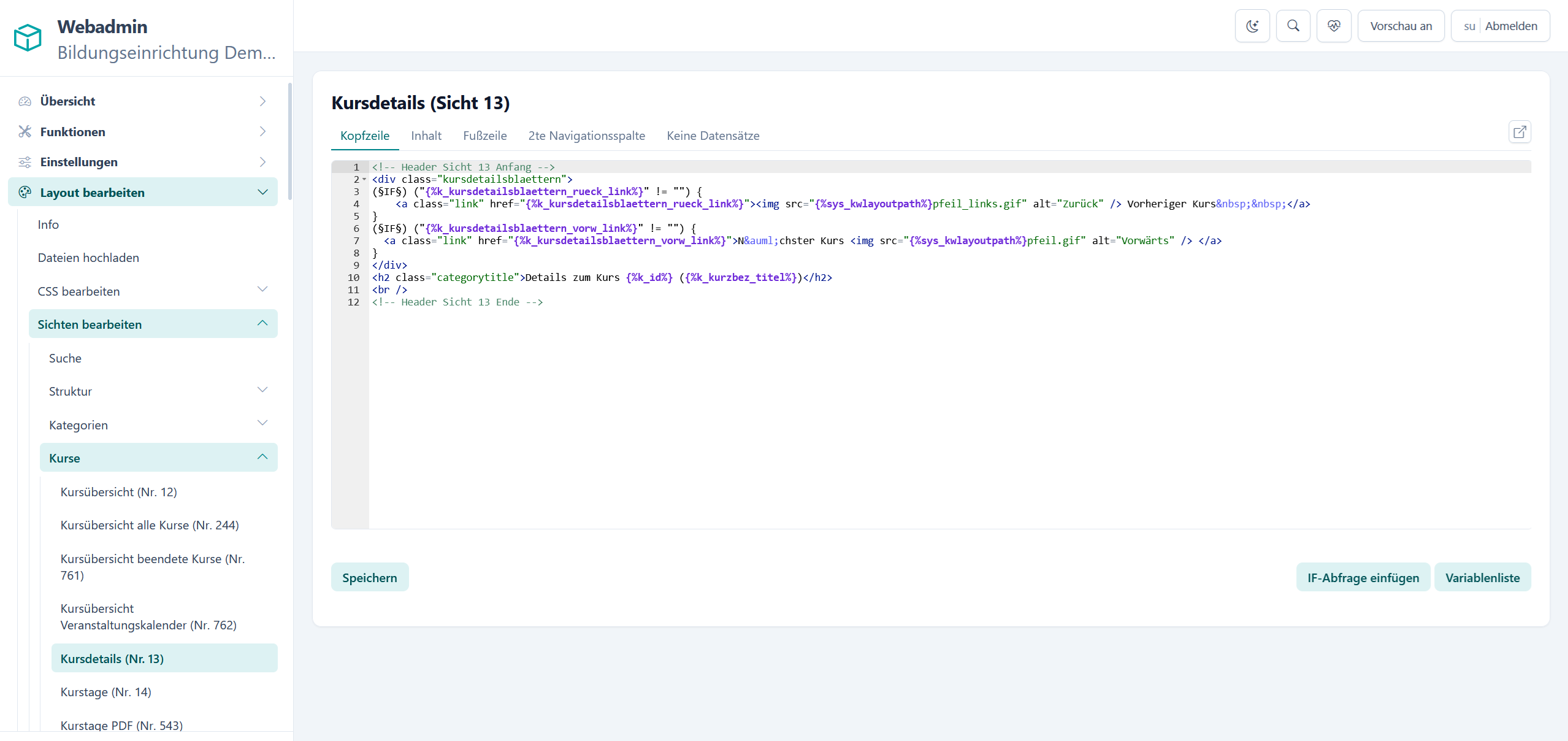Click the Funktionen tools icon

coord(25,131)
